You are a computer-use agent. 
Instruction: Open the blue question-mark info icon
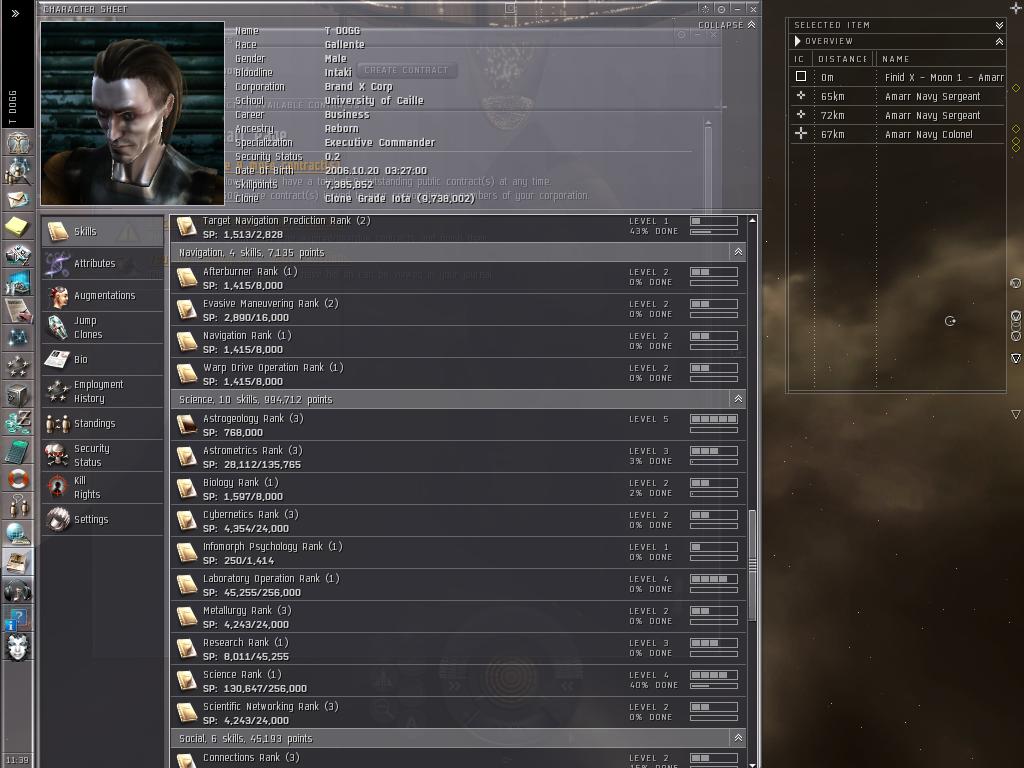pos(18,619)
